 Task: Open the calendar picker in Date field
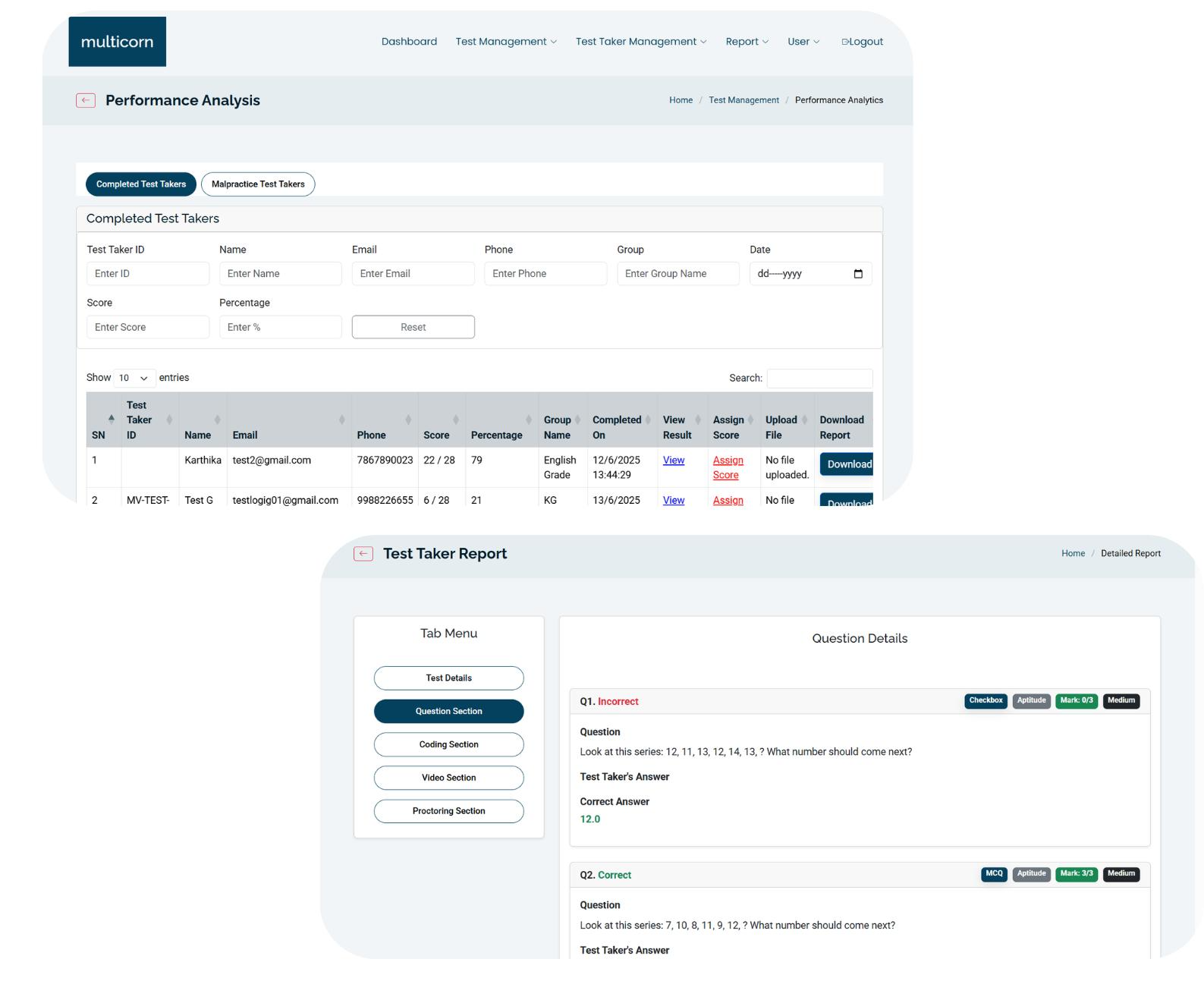pyautogui.click(x=858, y=274)
